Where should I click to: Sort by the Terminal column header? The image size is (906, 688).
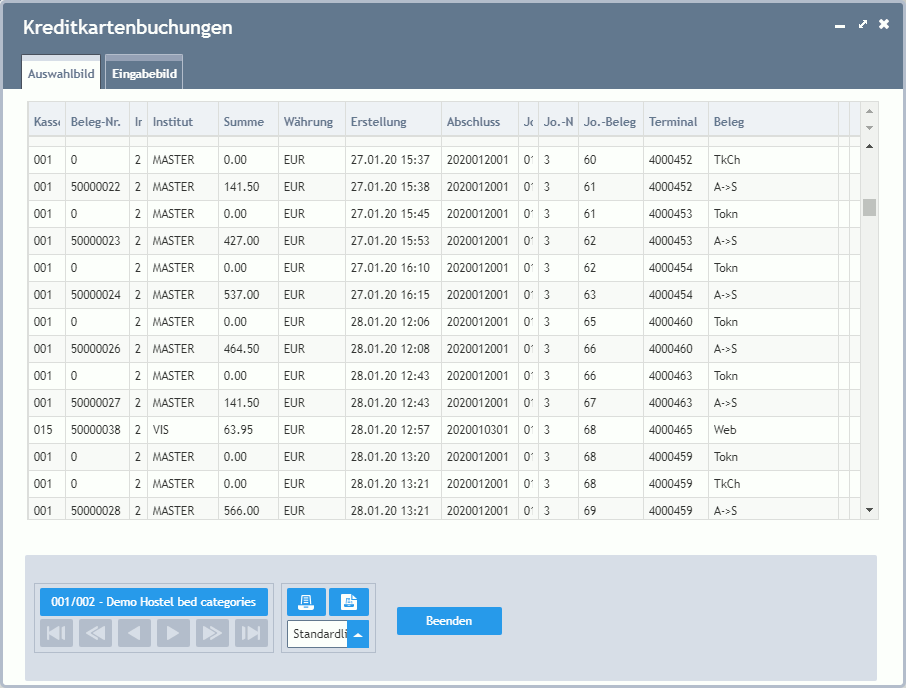coord(676,122)
